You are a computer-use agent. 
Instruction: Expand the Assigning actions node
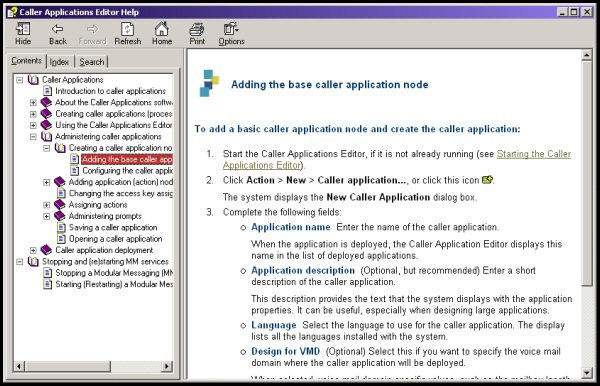pyautogui.click(x=47, y=205)
